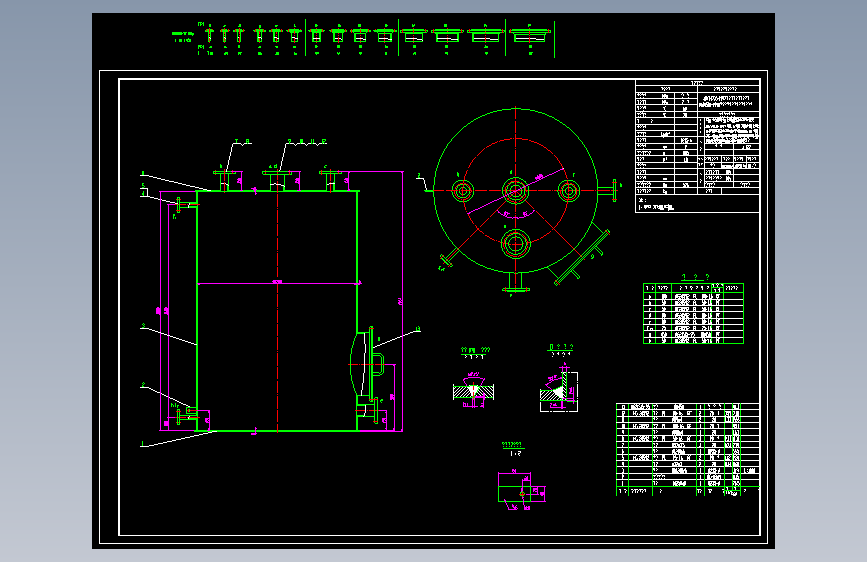Viewport: 867px width, 562px height.
Task: Click the center nozzle in the tank top view
Action: [x=515, y=191]
